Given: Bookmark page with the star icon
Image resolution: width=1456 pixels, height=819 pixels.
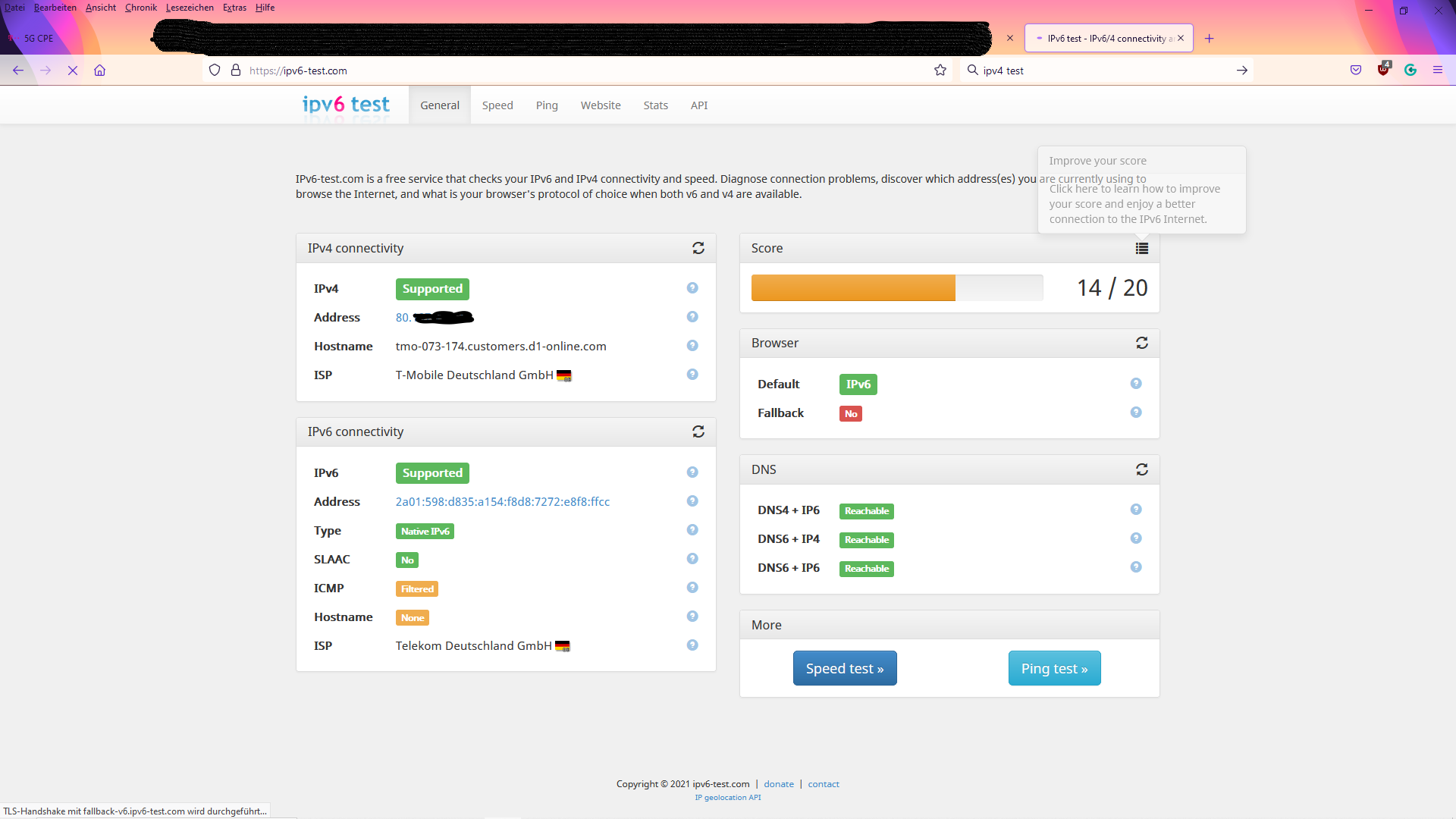Looking at the screenshot, I should (x=940, y=71).
